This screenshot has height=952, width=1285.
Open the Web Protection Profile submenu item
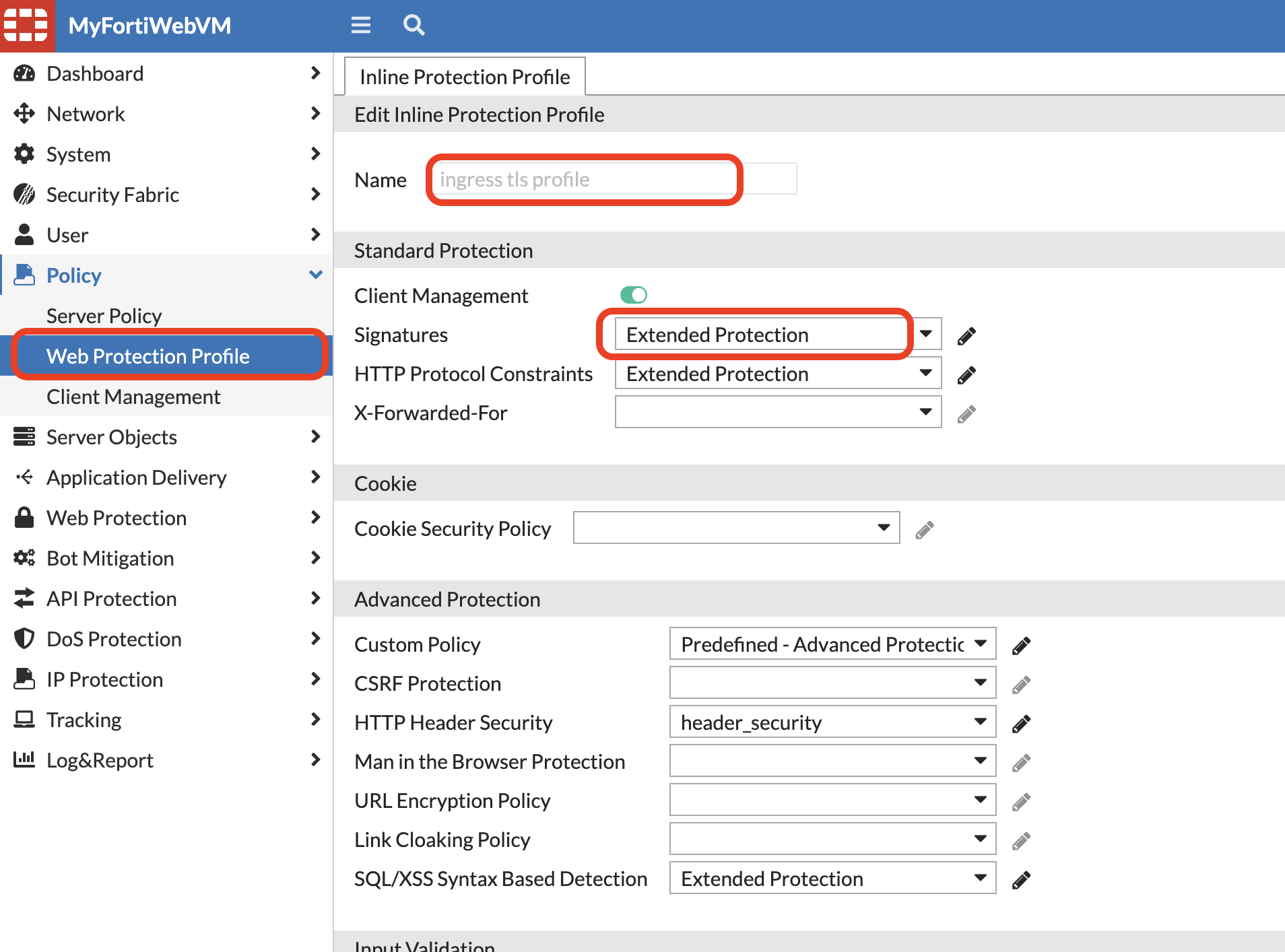(166, 356)
